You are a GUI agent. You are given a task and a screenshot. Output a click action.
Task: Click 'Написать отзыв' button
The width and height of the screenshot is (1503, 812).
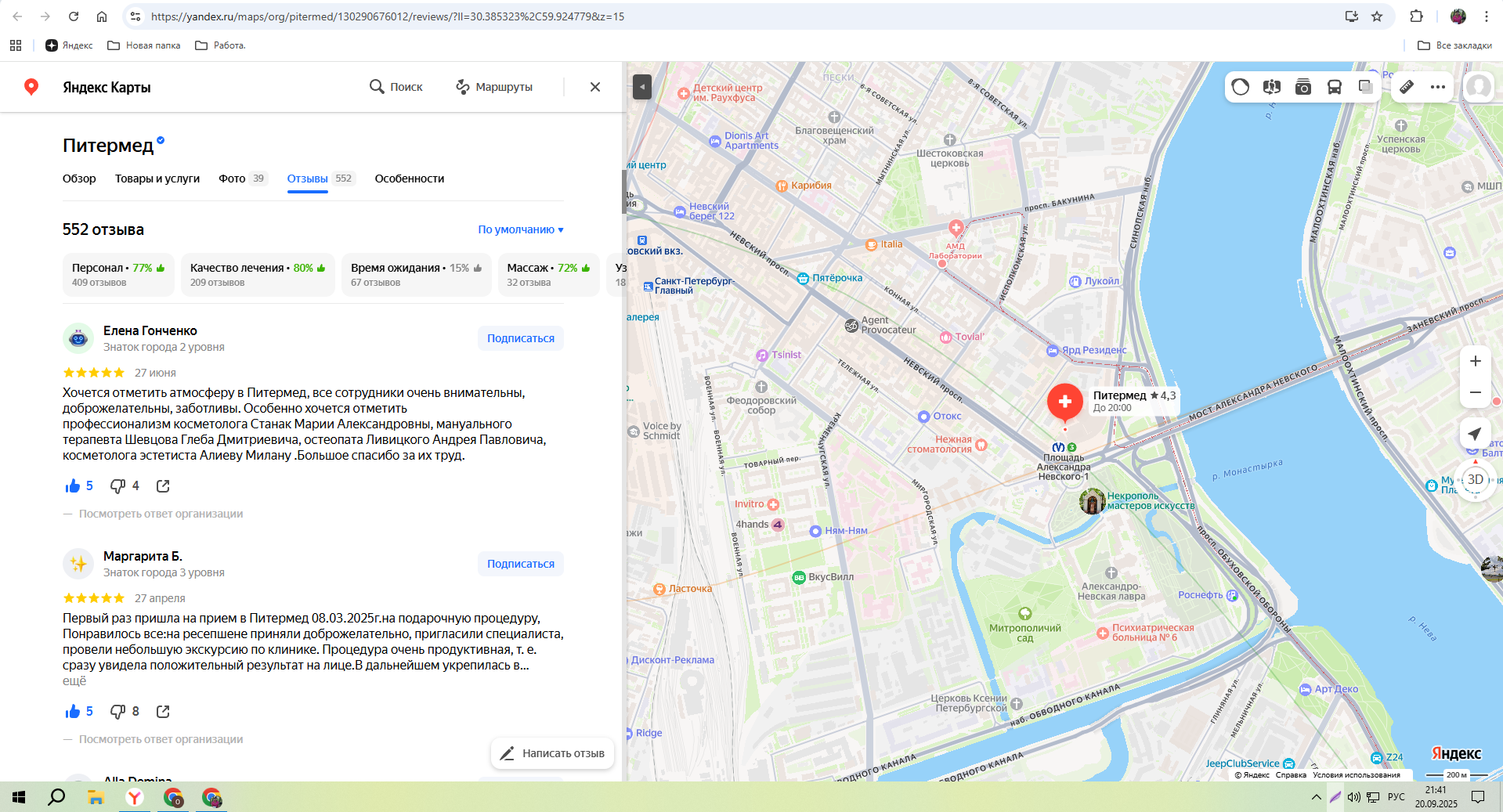[552, 753]
